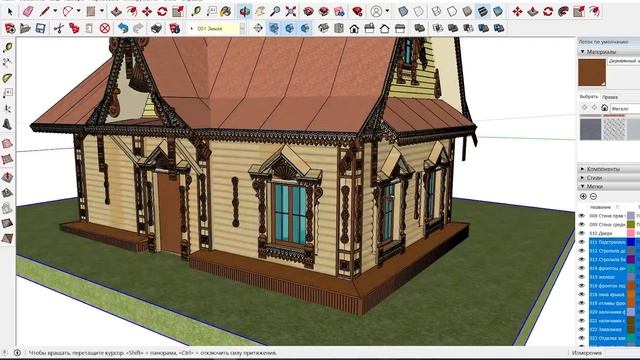Collapse the Метки panel
Screen dimensions: 640x360
click(582, 186)
